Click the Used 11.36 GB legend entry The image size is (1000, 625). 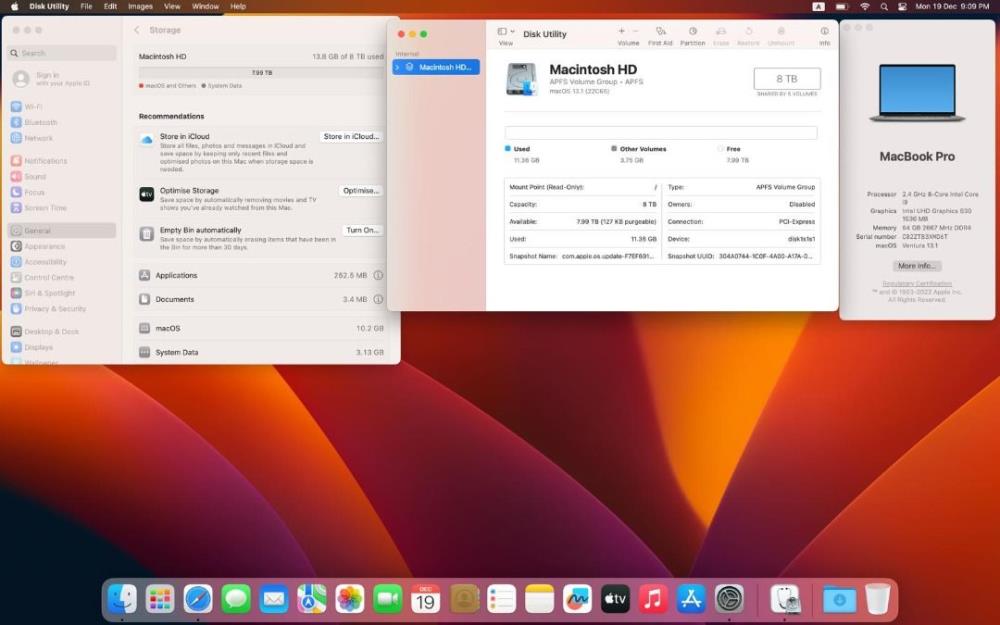(x=522, y=154)
